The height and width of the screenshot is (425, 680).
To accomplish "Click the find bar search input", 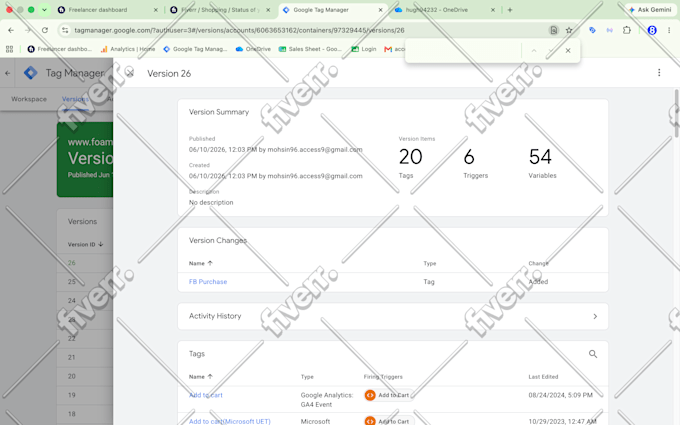I will 464,51.
